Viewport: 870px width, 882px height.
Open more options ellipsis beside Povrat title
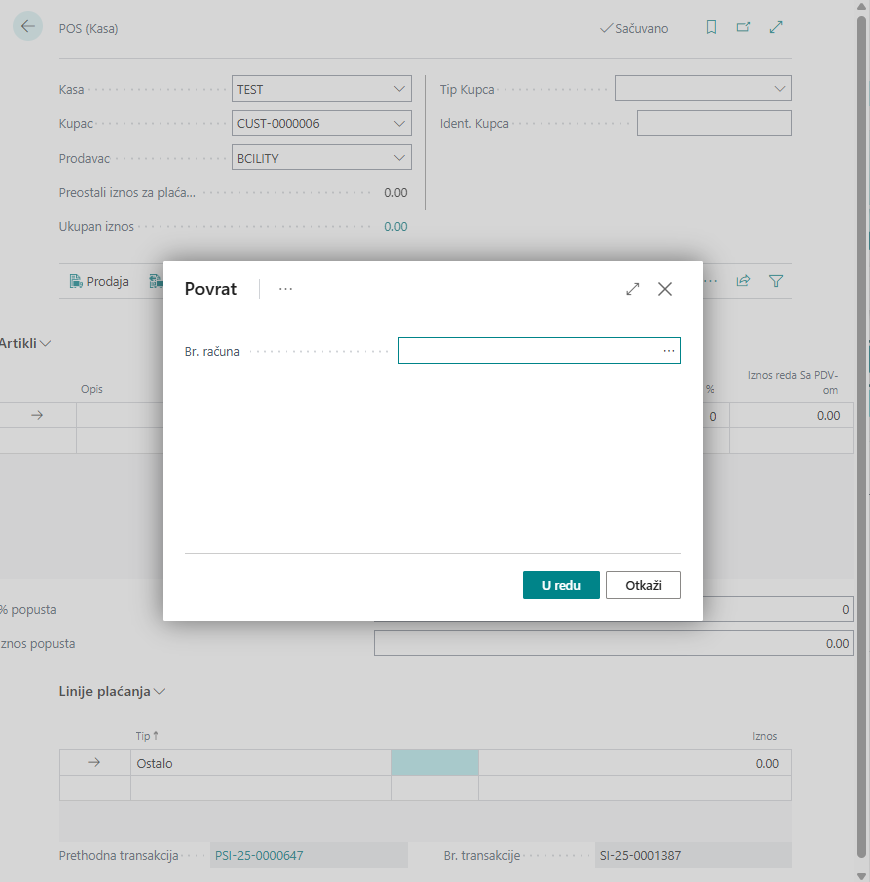(286, 289)
